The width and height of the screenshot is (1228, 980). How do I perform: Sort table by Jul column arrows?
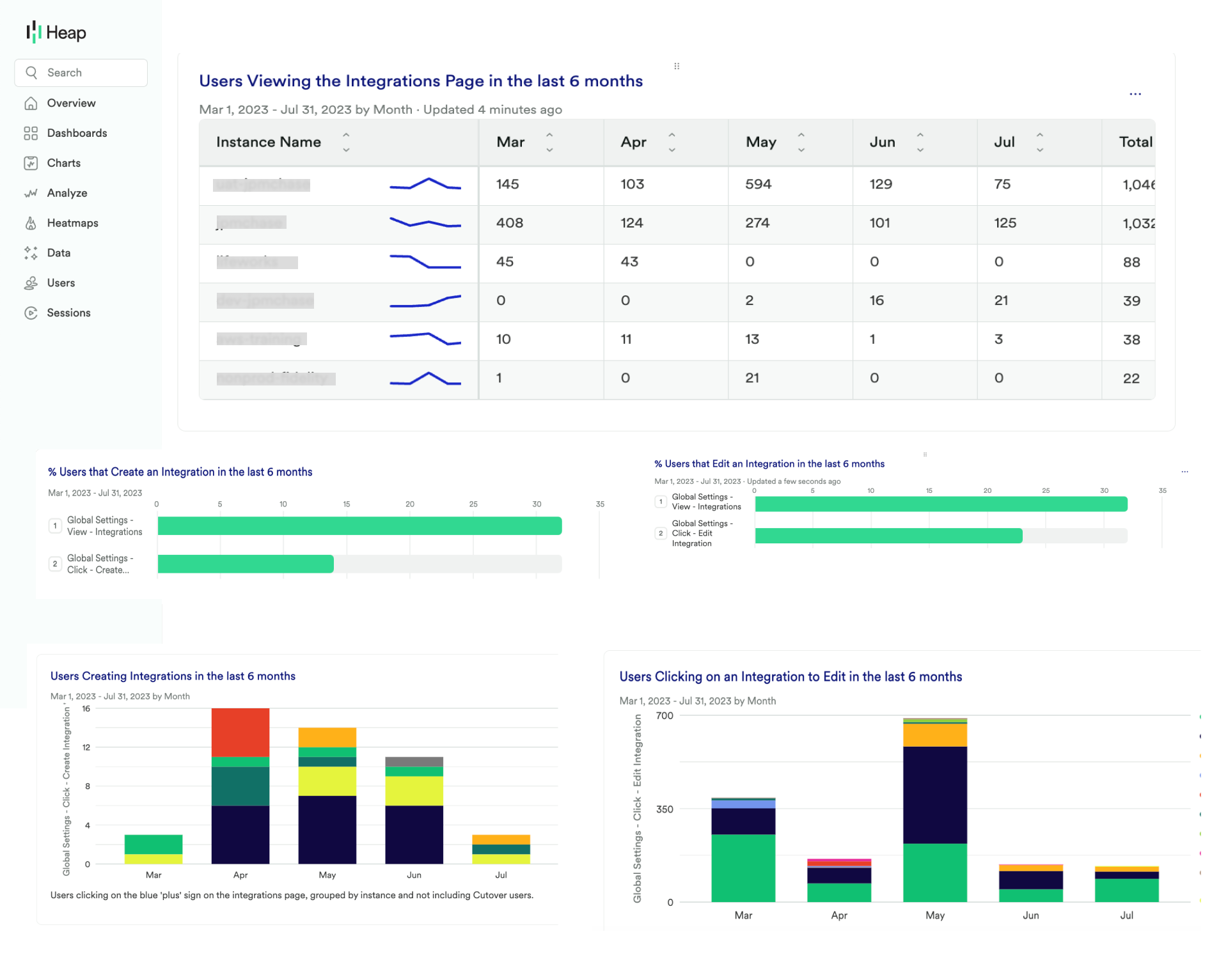[x=1040, y=142]
